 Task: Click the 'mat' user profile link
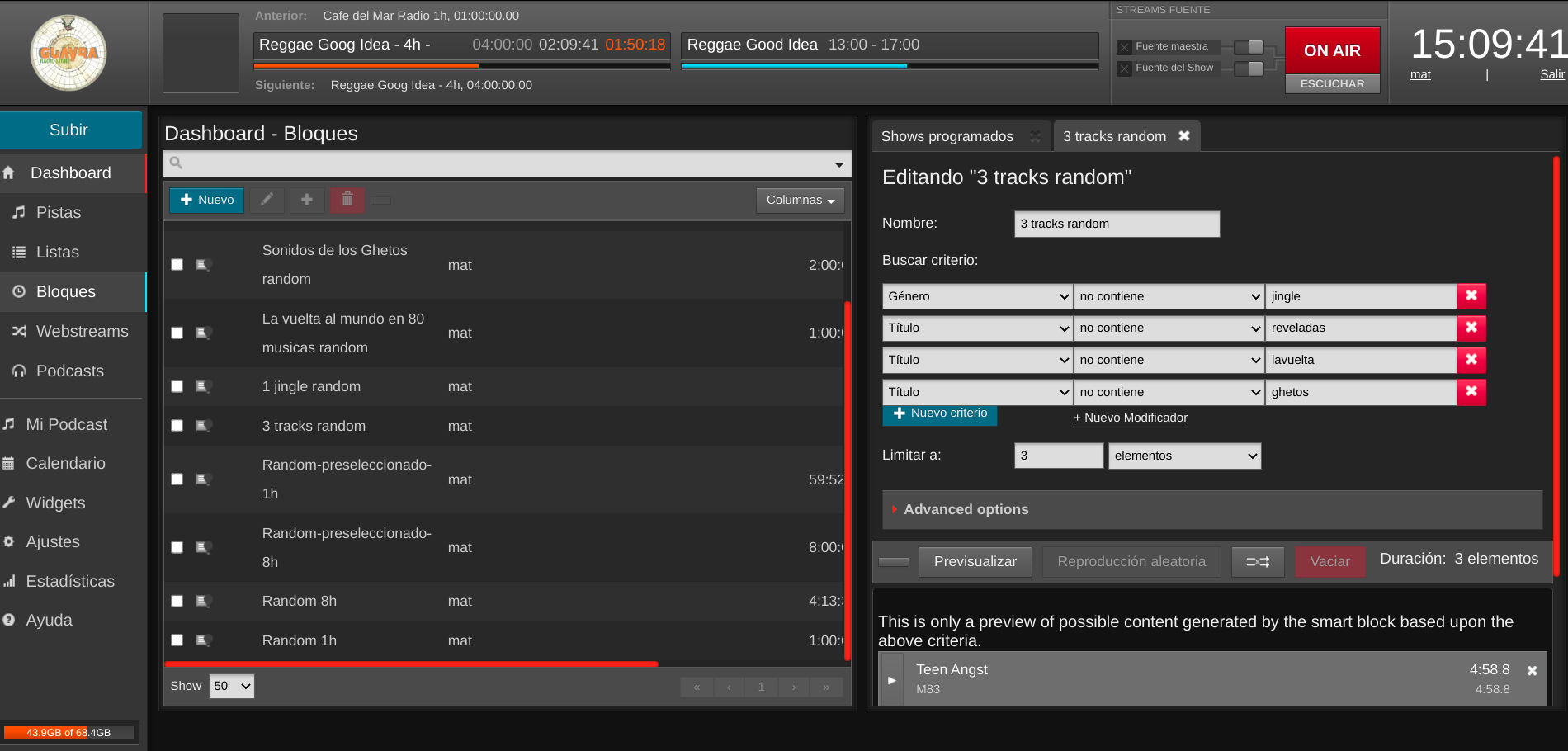1420,74
